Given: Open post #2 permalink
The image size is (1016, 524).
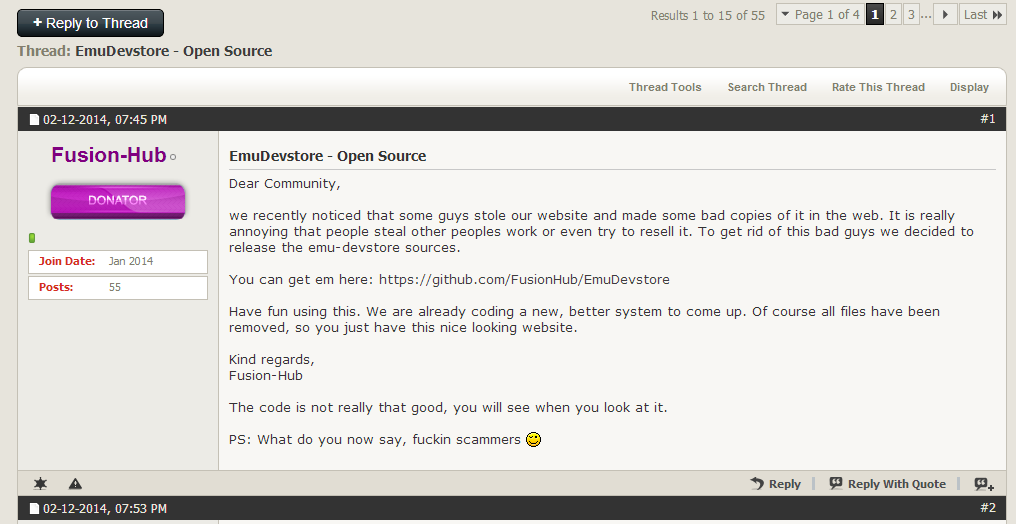Looking at the screenshot, I should click(x=987, y=508).
